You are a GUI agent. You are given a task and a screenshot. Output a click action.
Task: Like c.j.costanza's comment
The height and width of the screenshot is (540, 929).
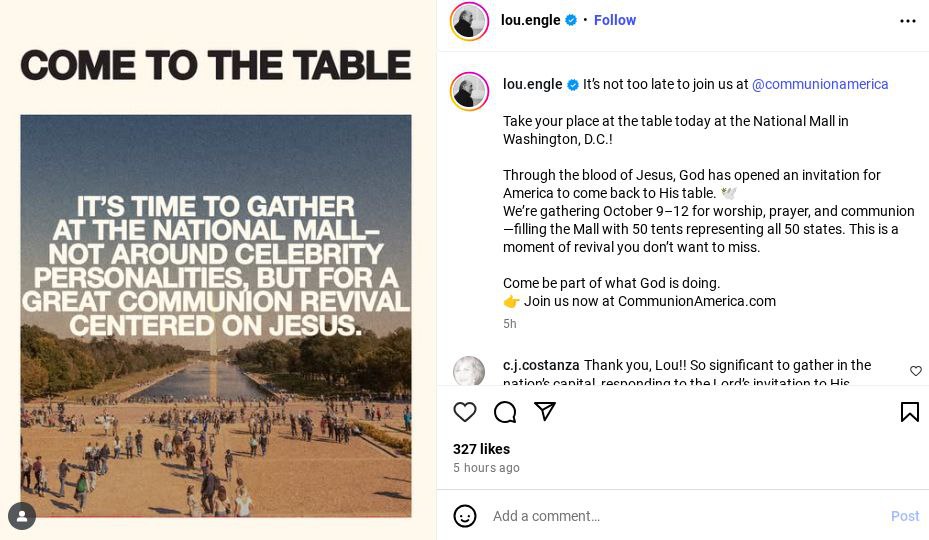[x=915, y=371]
